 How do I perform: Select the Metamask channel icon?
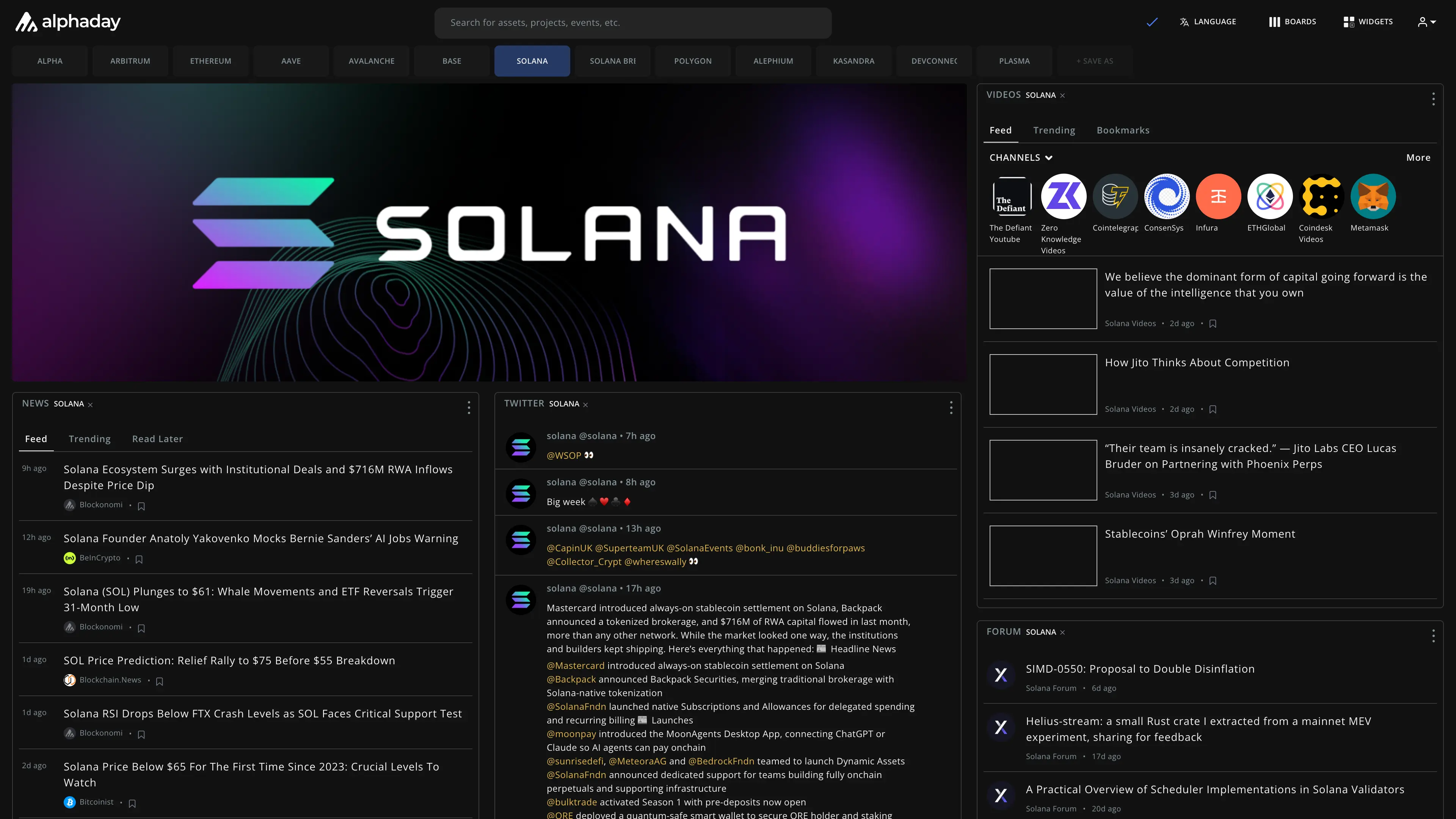click(x=1373, y=196)
